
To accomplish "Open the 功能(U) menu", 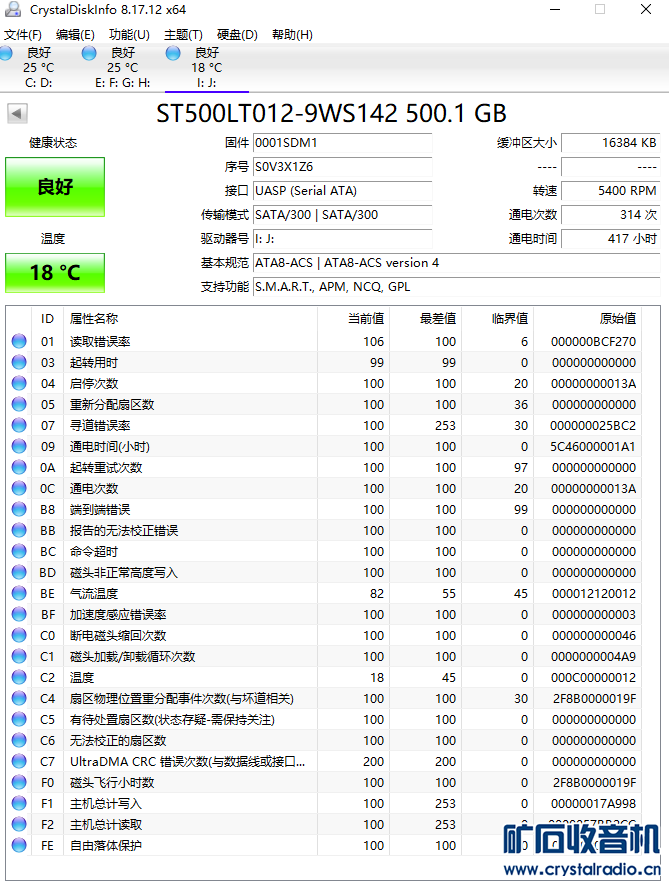I will [129, 35].
